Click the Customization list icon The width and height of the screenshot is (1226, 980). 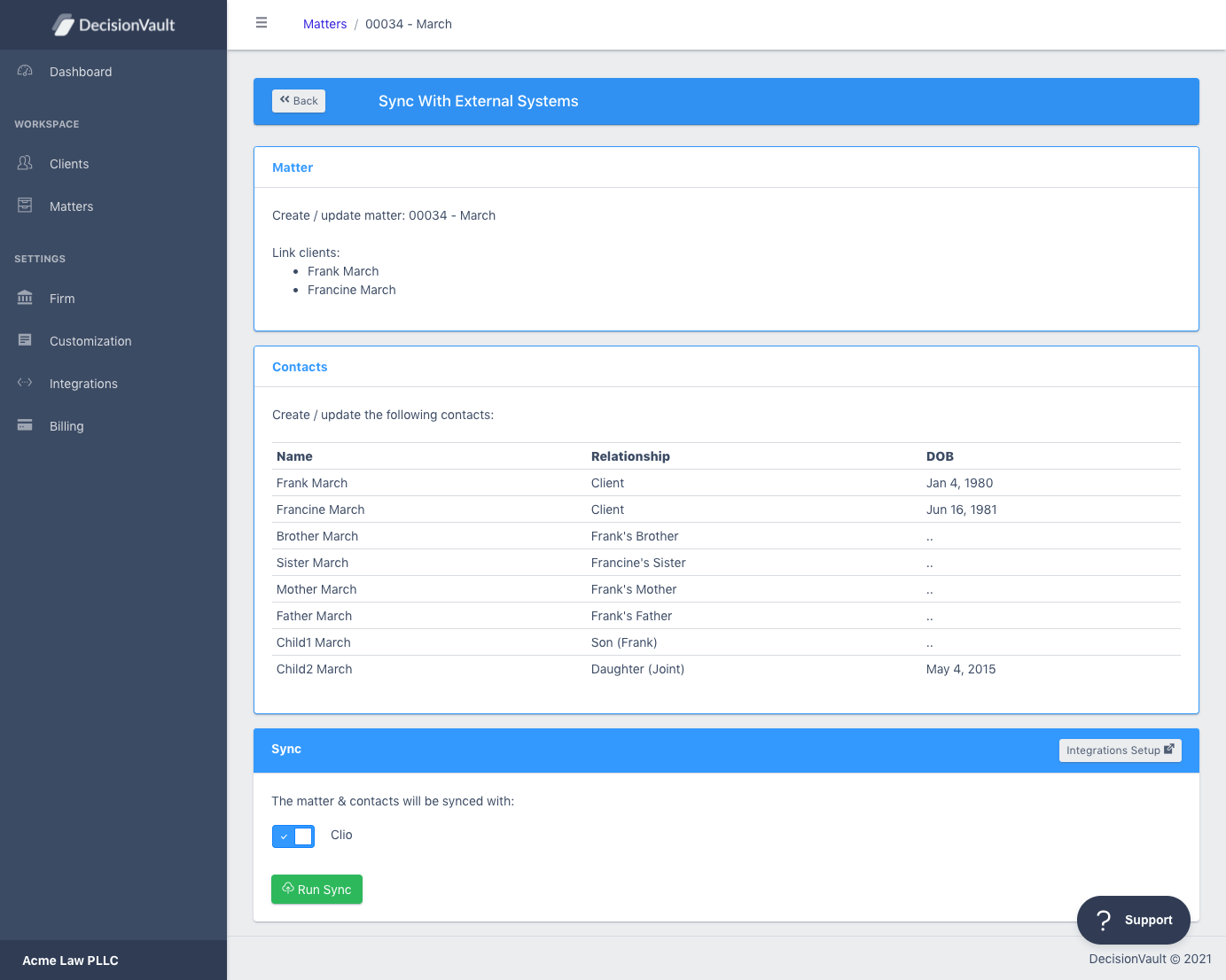tap(25, 340)
